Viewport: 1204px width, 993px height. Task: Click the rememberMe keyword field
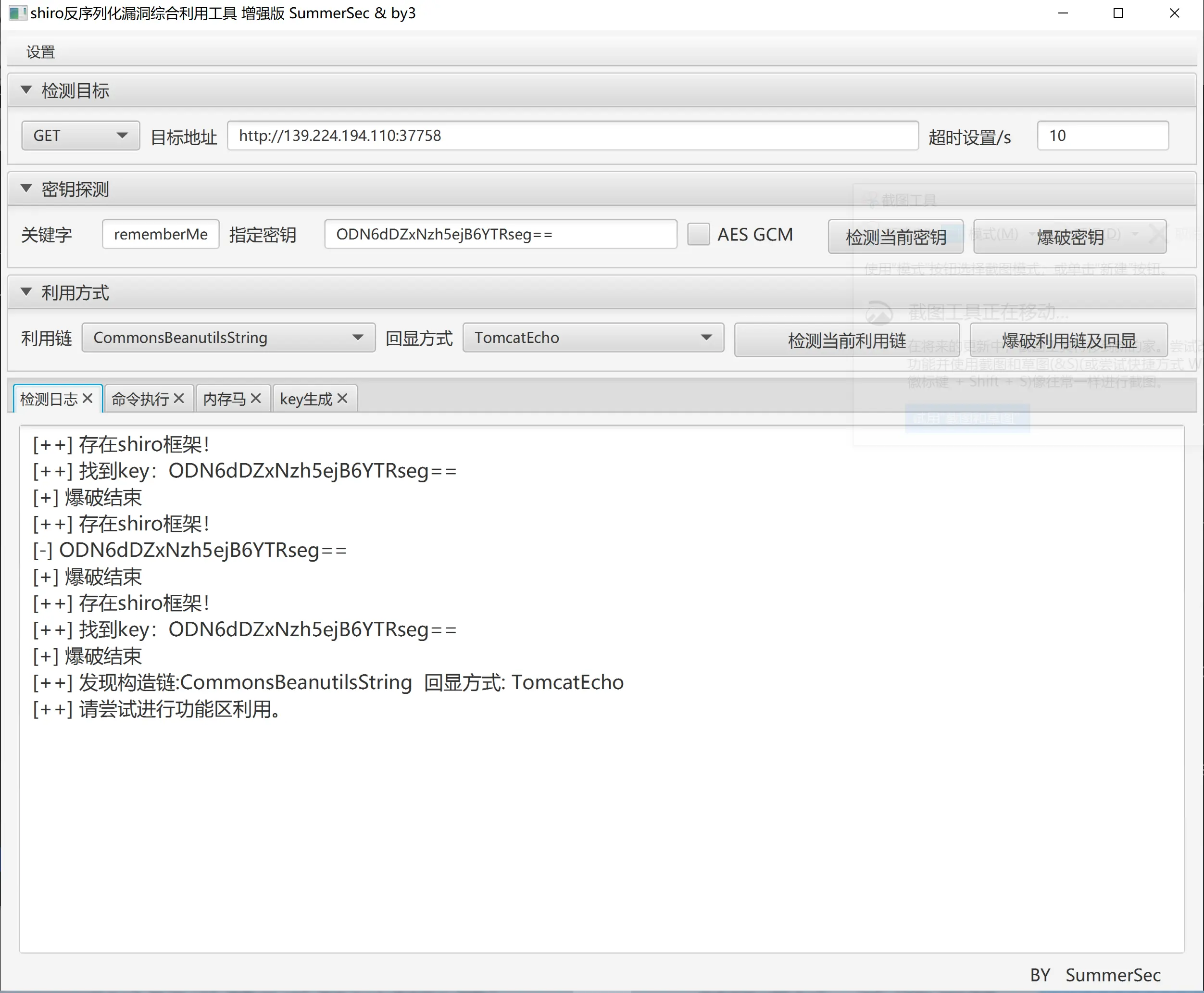pyautogui.click(x=161, y=234)
